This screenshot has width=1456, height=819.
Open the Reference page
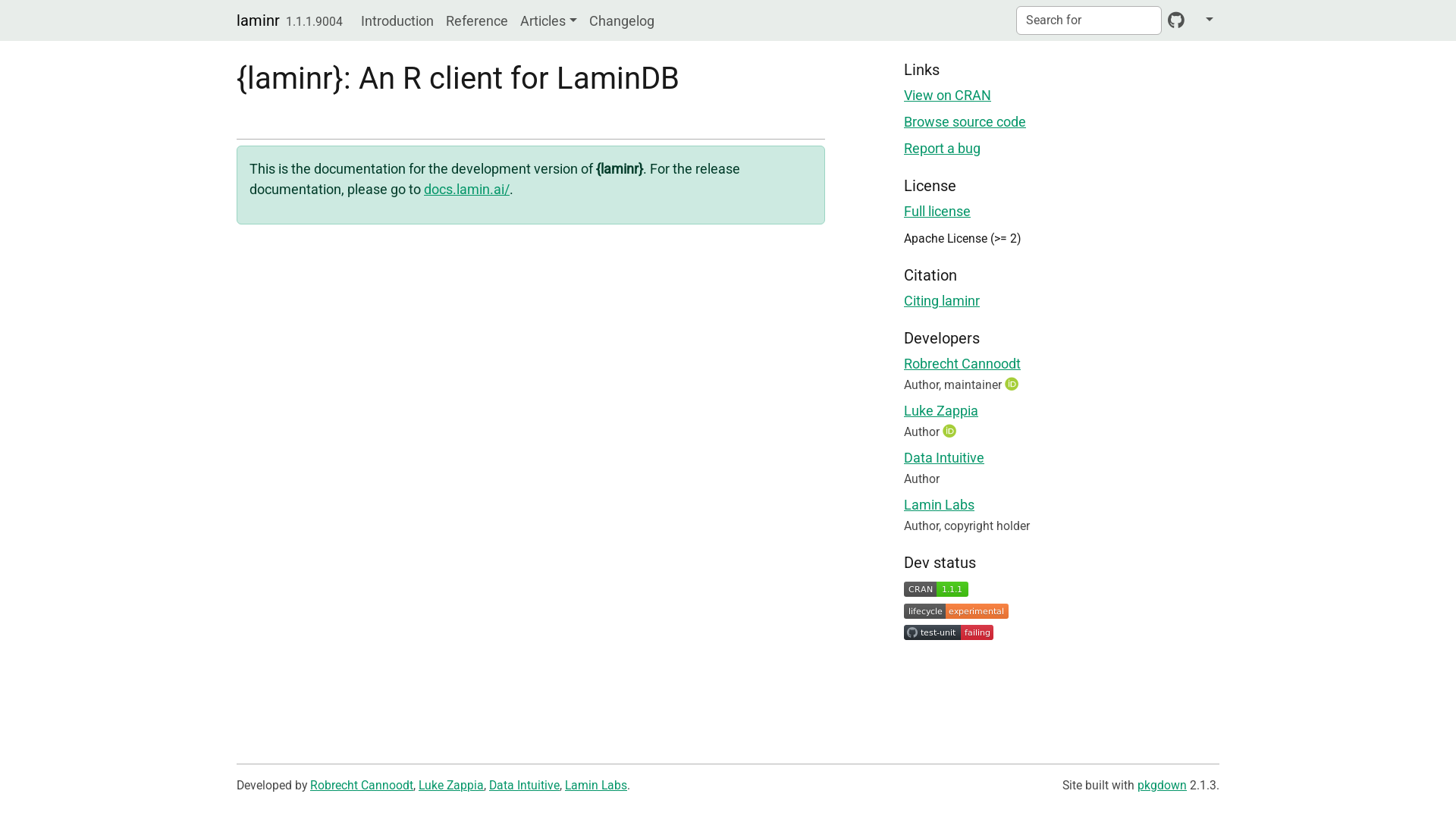[477, 21]
